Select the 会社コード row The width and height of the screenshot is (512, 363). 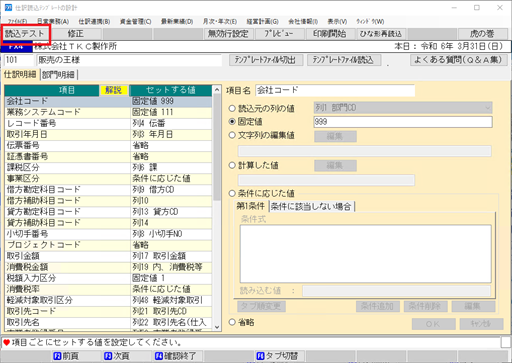[108, 101]
